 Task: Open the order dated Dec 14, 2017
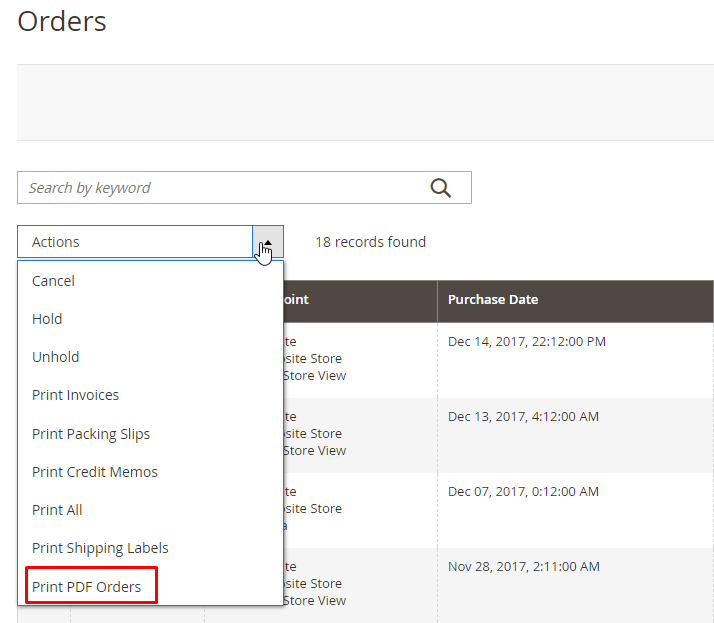point(526,342)
